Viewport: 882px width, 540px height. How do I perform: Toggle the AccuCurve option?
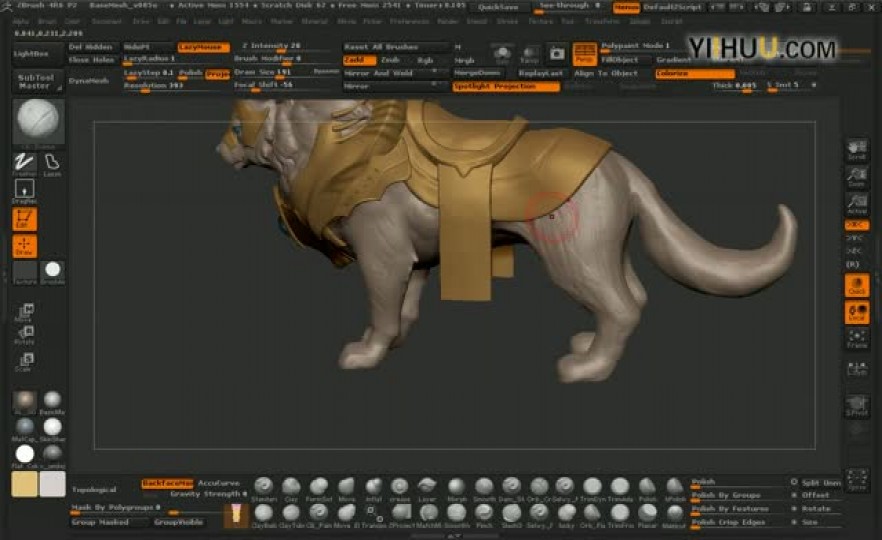(x=219, y=484)
